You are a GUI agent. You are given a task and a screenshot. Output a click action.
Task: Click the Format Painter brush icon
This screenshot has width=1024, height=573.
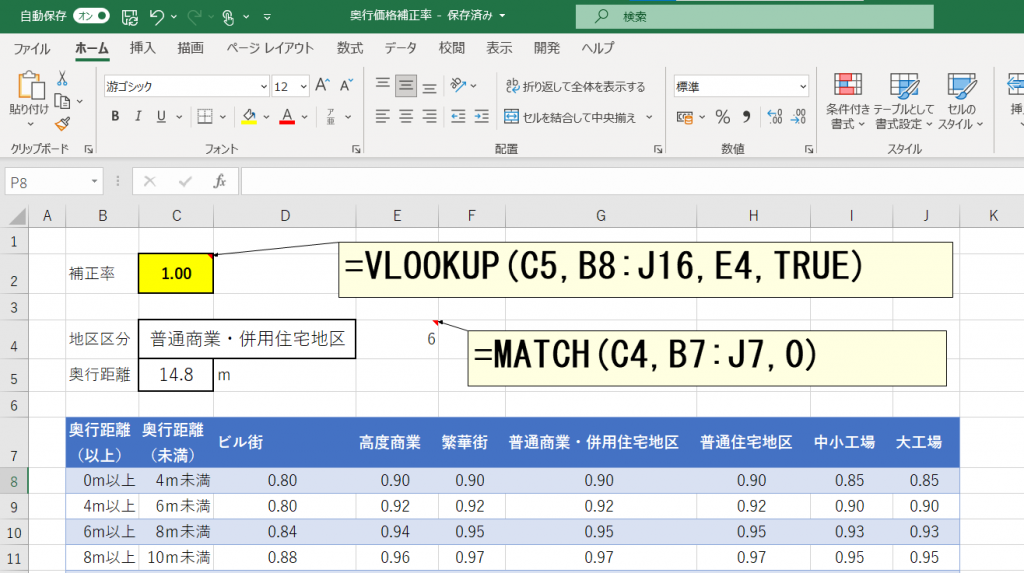pos(62,124)
